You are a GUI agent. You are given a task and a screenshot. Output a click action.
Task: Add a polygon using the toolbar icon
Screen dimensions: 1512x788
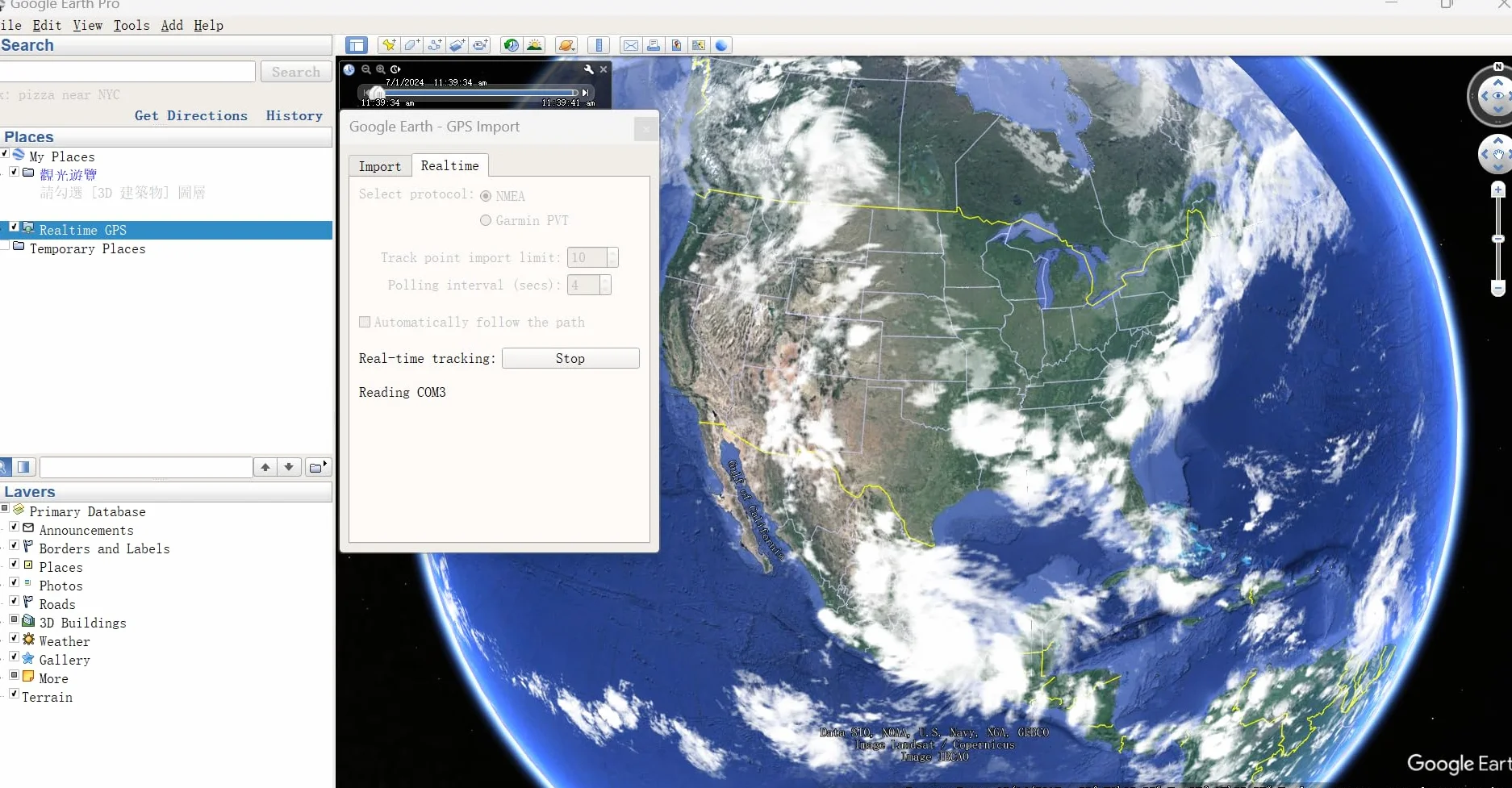click(411, 45)
